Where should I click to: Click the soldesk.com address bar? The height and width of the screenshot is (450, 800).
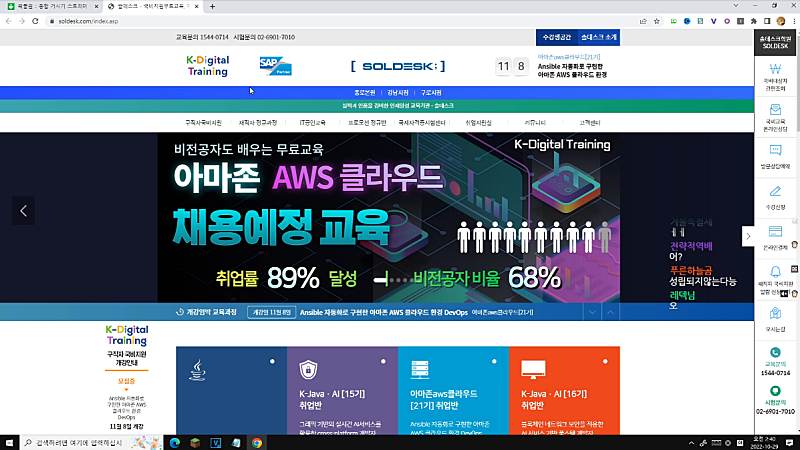342,21
